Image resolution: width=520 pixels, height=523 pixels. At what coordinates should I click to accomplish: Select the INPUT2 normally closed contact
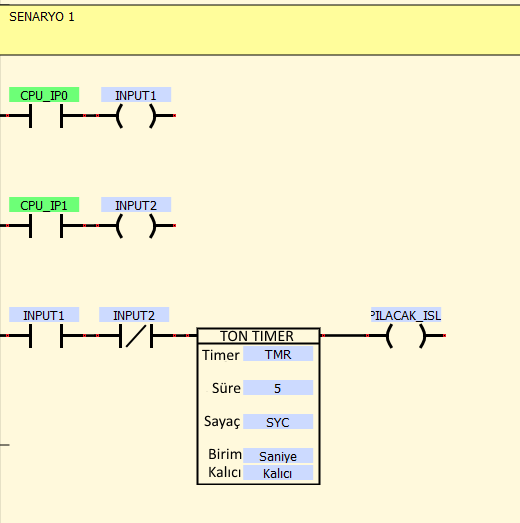[x=136, y=336]
